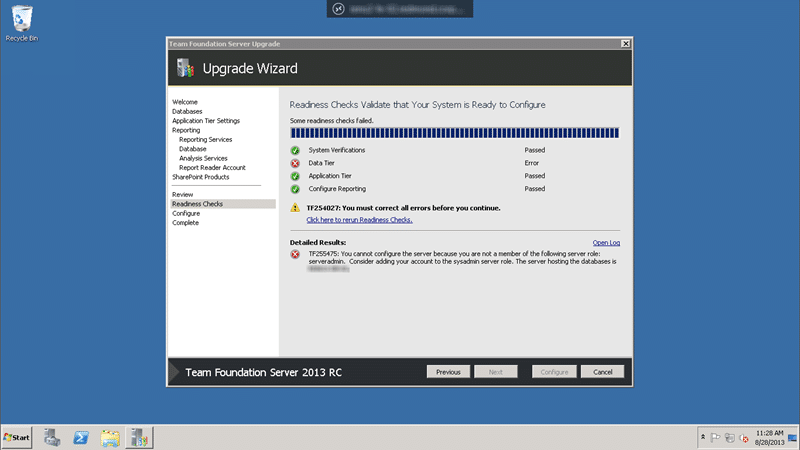This screenshot has height=450, width=800.
Task: Open the Action Center flag in the tray
Action: (x=715, y=438)
